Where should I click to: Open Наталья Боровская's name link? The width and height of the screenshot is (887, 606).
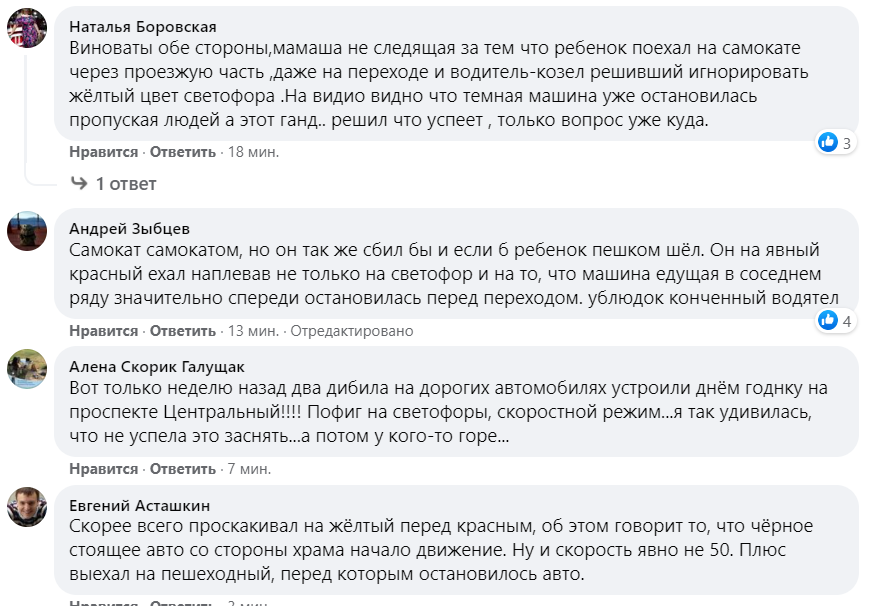(x=142, y=27)
